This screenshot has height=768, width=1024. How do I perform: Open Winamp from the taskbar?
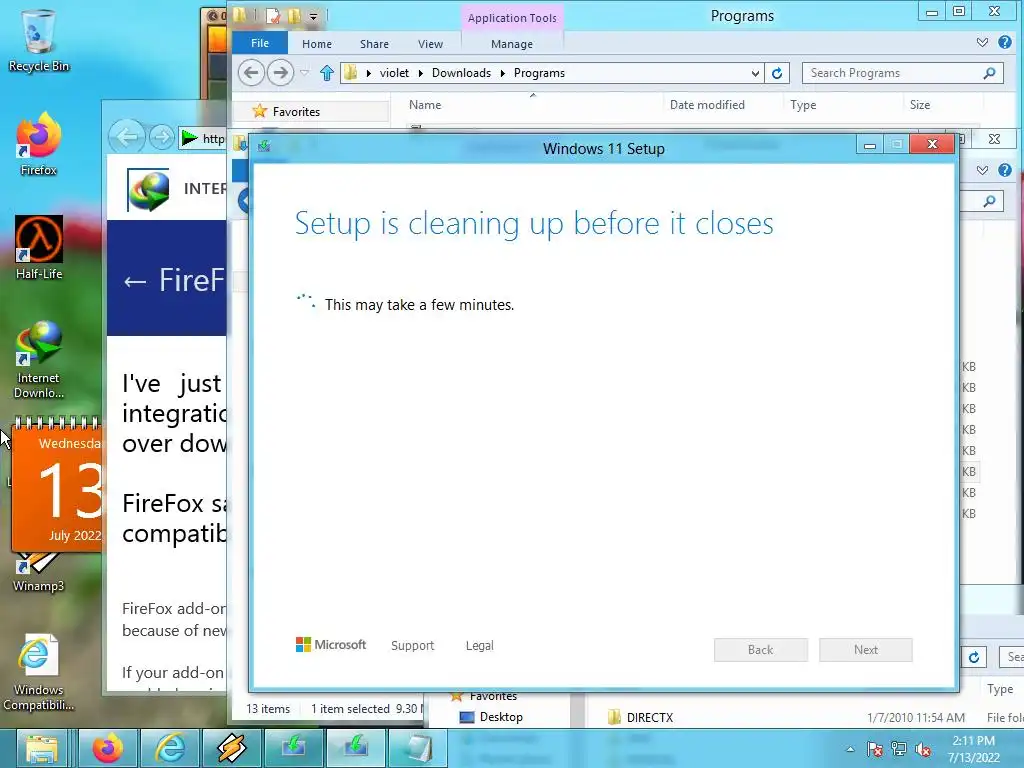[231, 748]
